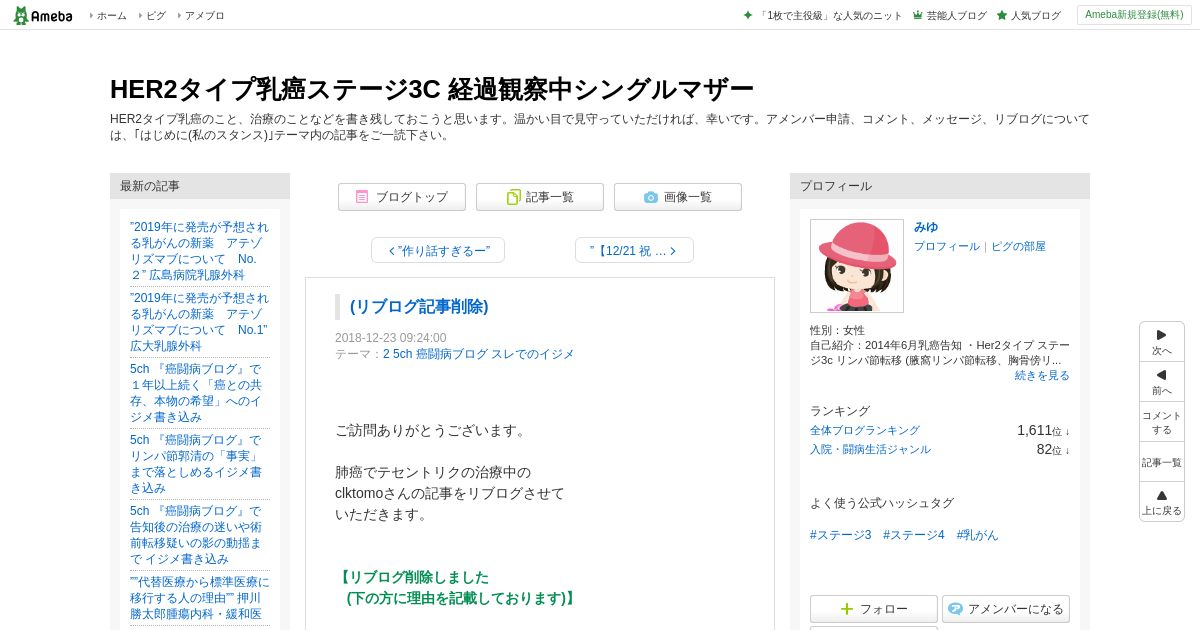Go to previous article "作り話すぎるー"
This screenshot has width=1200, height=630.
coord(438,250)
